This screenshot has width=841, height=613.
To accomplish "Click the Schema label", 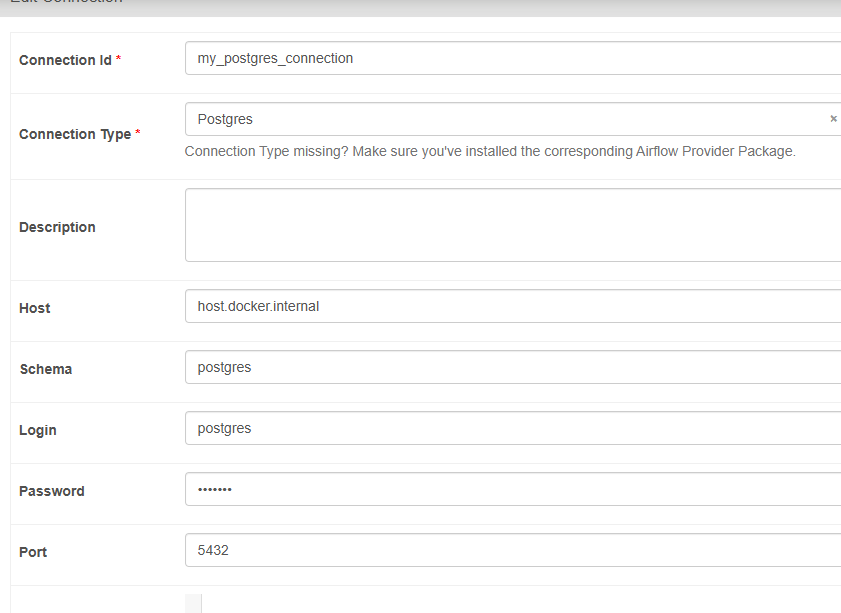I will pyautogui.click(x=46, y=370).
